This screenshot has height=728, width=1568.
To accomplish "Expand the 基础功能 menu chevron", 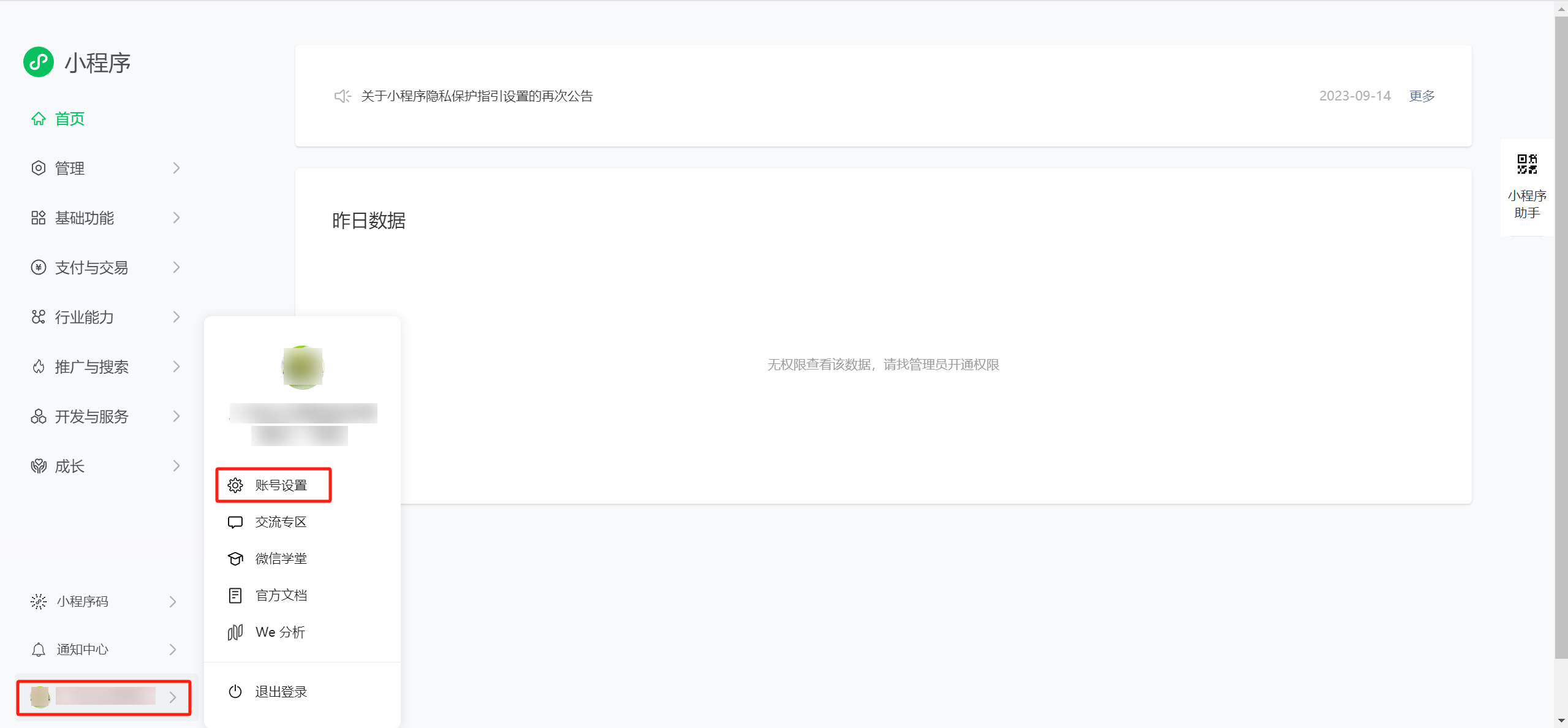I will 176,218.
